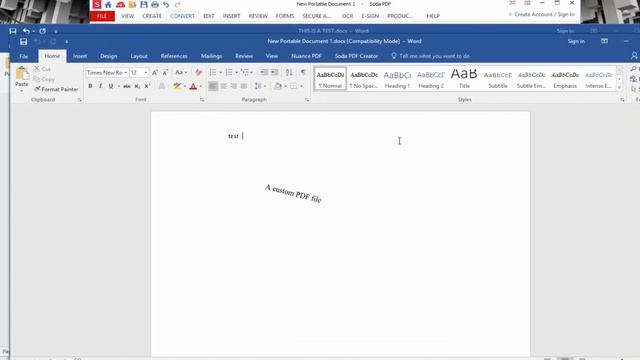Toggle Italic formatting

pyautogui.click(x=100, y=86)
